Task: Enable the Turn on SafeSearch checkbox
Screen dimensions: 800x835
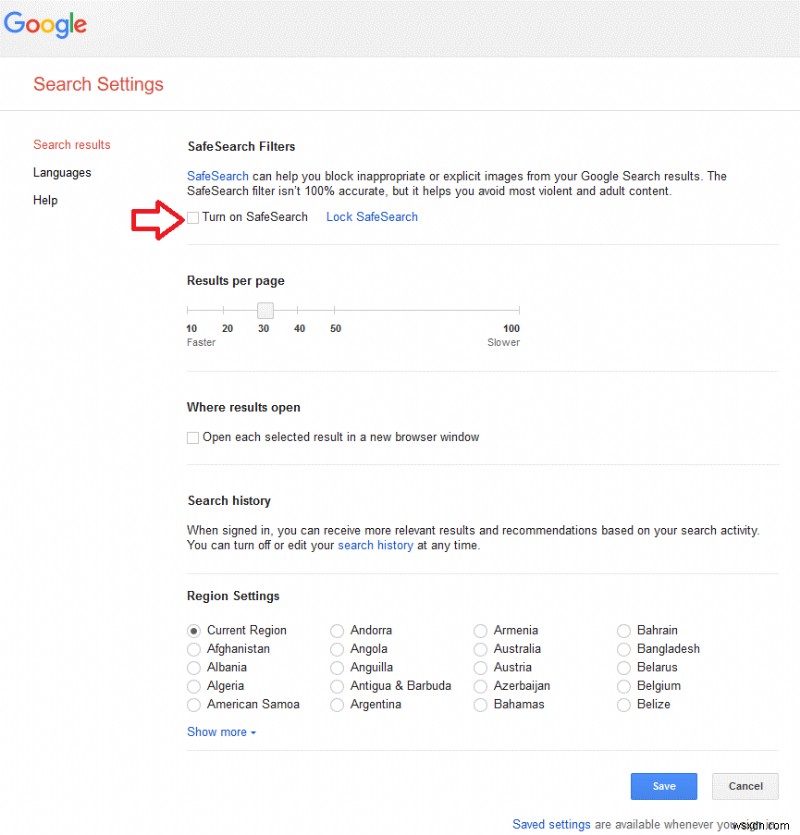Action: point(192,217)
